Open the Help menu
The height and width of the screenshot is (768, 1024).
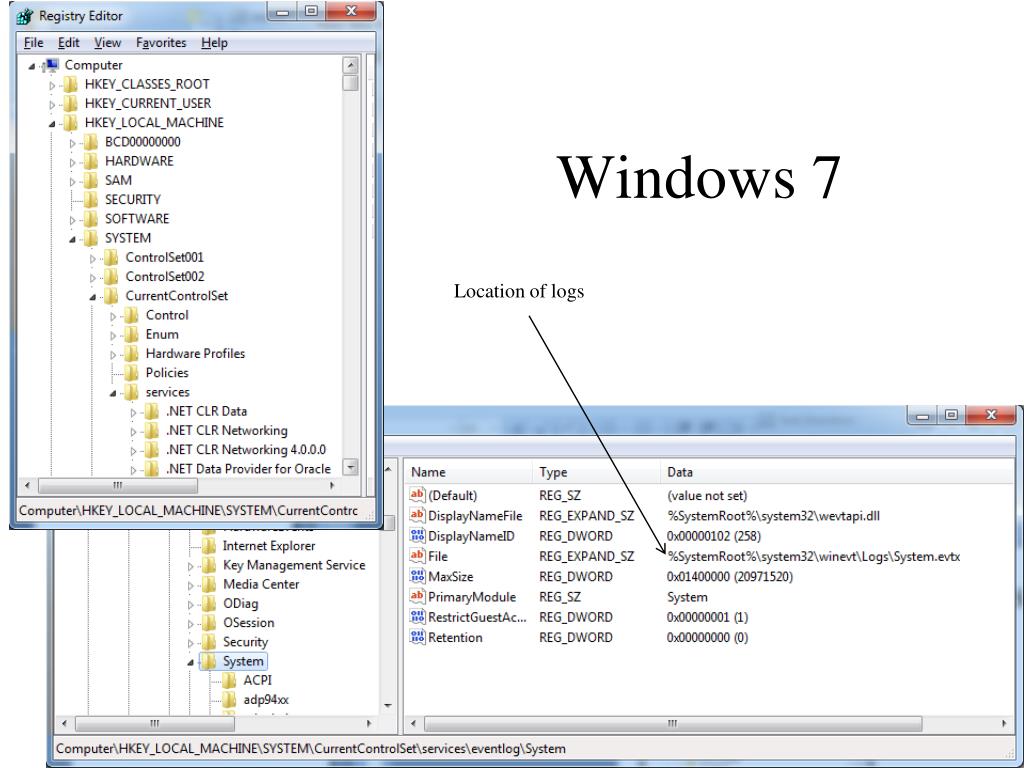214,42
